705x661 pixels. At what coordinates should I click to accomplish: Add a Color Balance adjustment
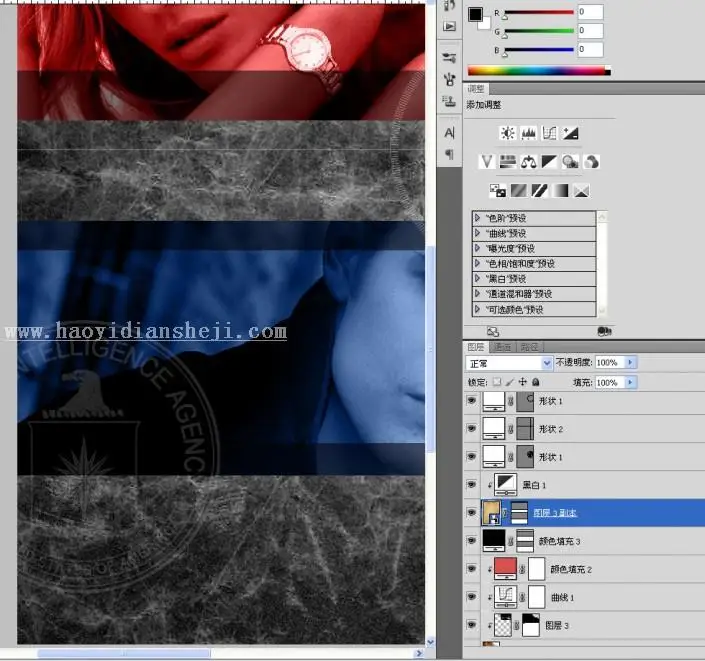tap(528, 161)
